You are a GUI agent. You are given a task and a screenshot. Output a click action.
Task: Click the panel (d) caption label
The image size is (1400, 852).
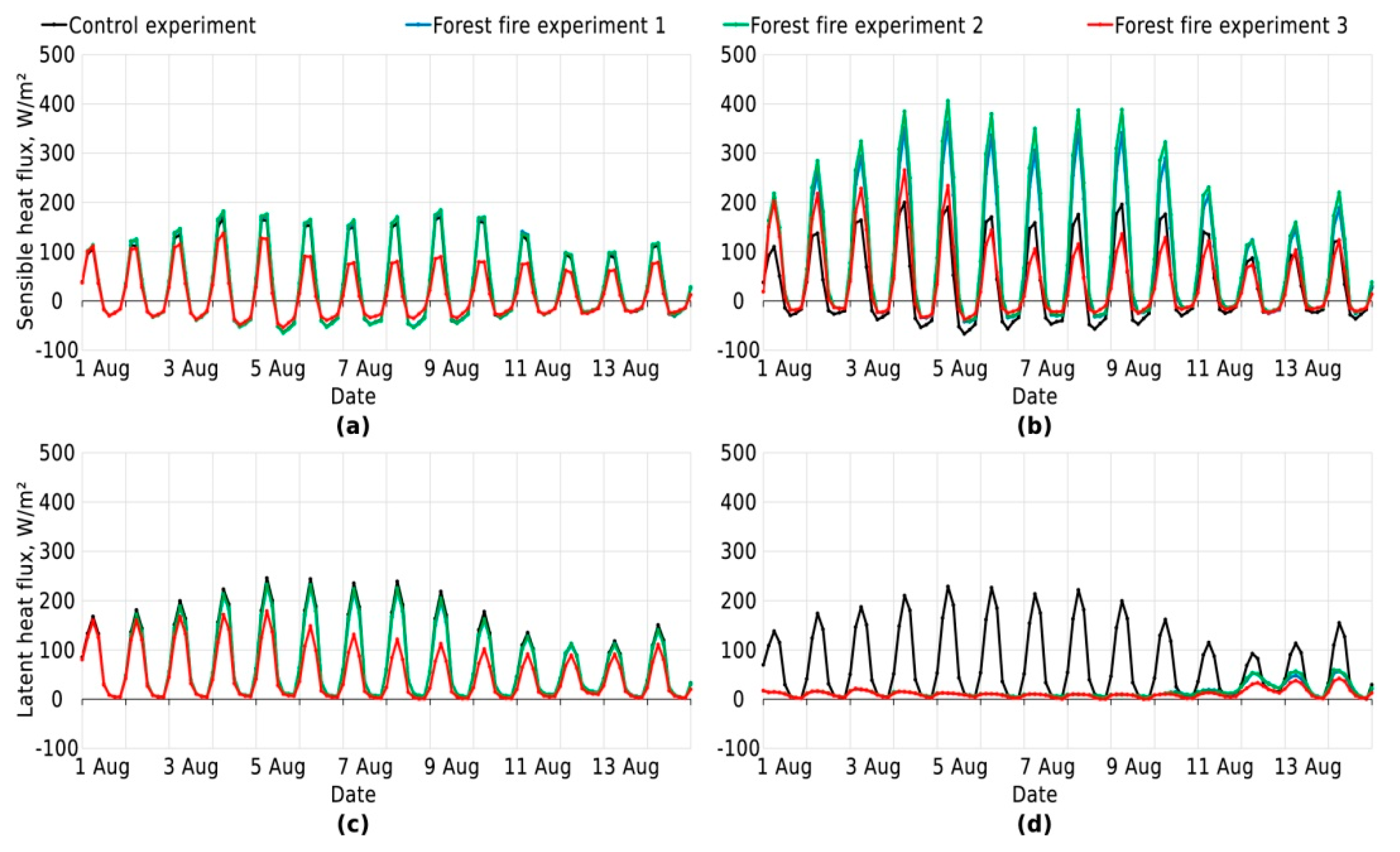click(x=1034, y=824)
